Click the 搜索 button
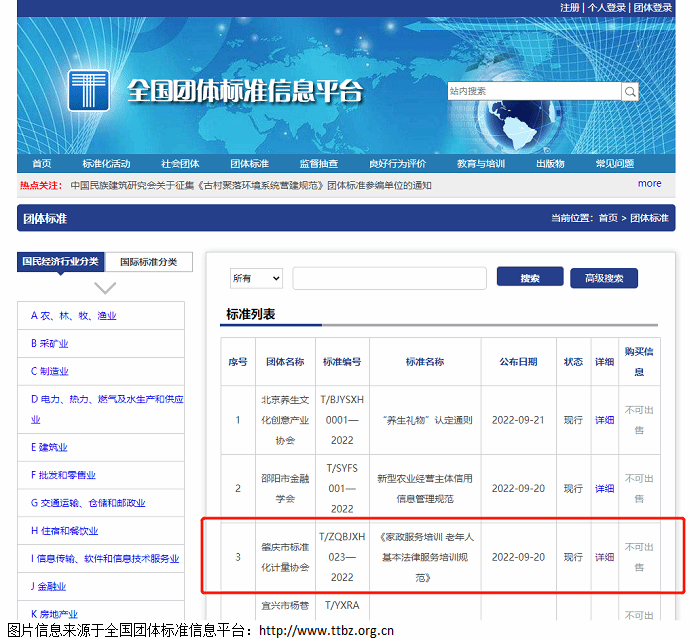This screenshot has height=639, width=700. tap(530, 277)
